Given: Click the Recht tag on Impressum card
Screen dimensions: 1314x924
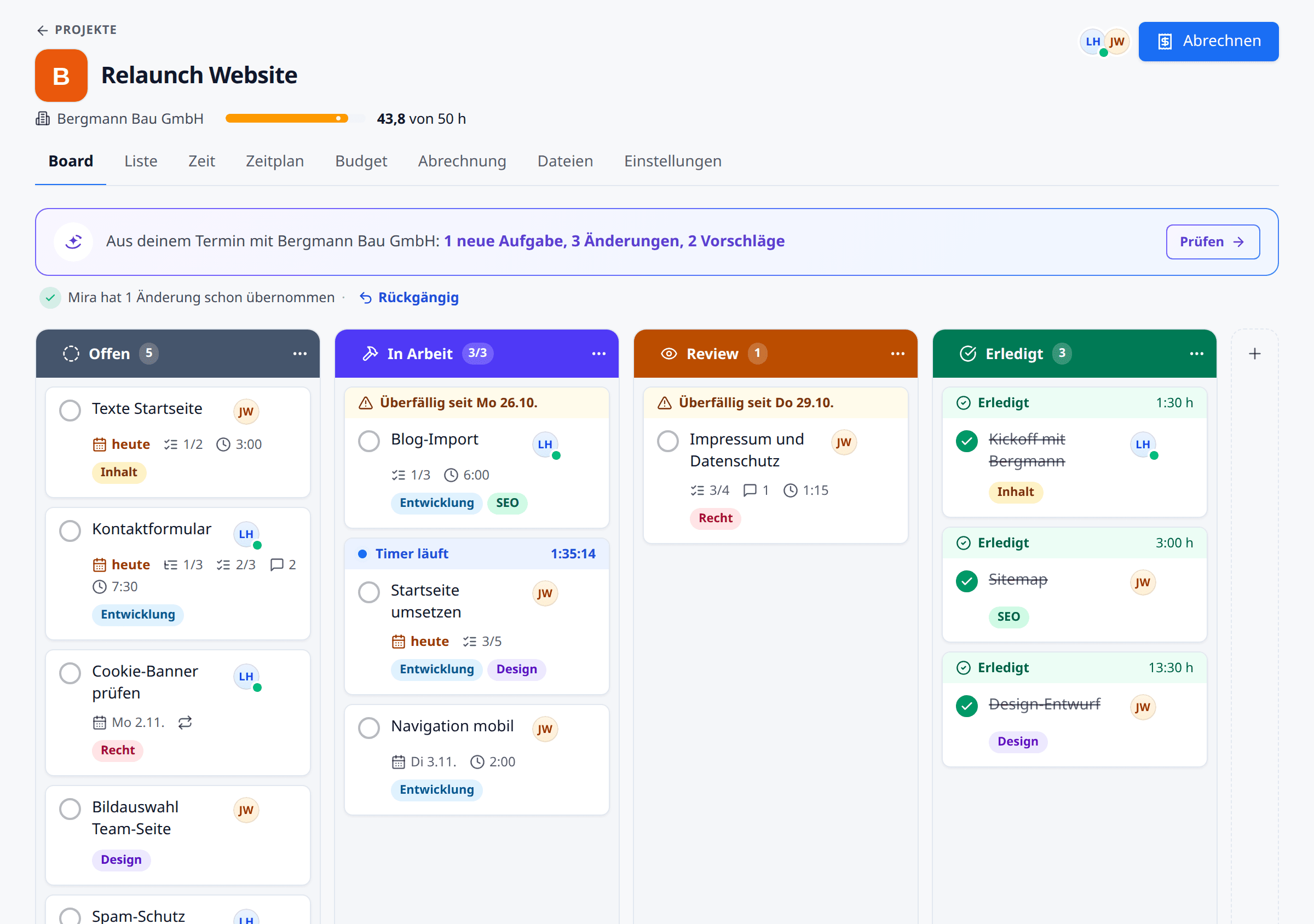Looking at the screenshot, I should click(715, 518).
